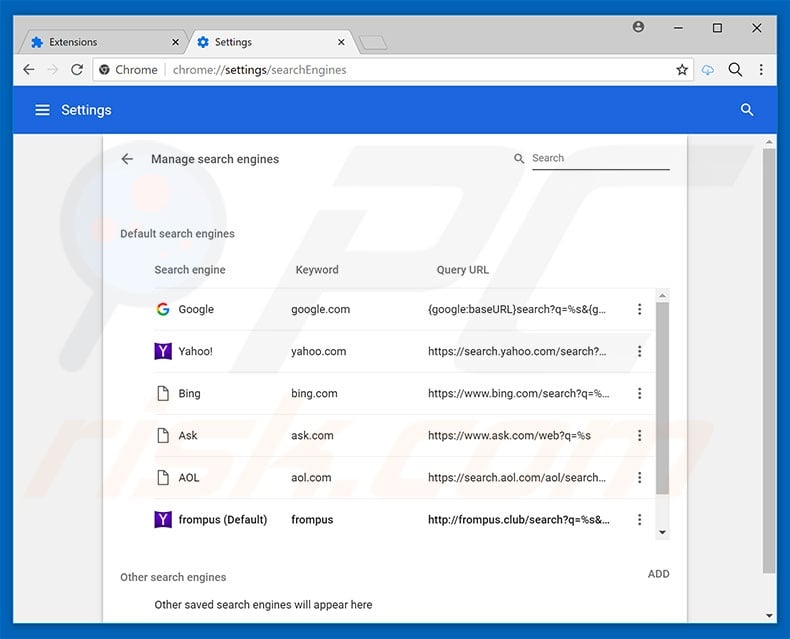Bookmark this page with star icon

point(682,70)
